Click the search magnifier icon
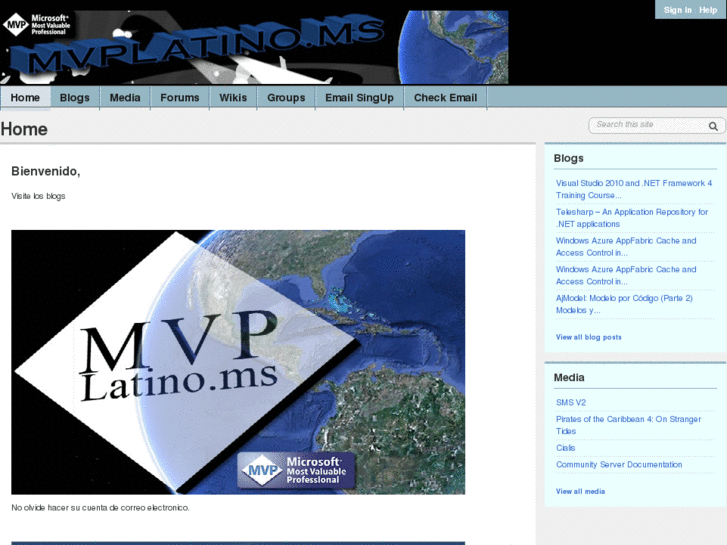Screen dimensions: 727x545 [713, 126]
